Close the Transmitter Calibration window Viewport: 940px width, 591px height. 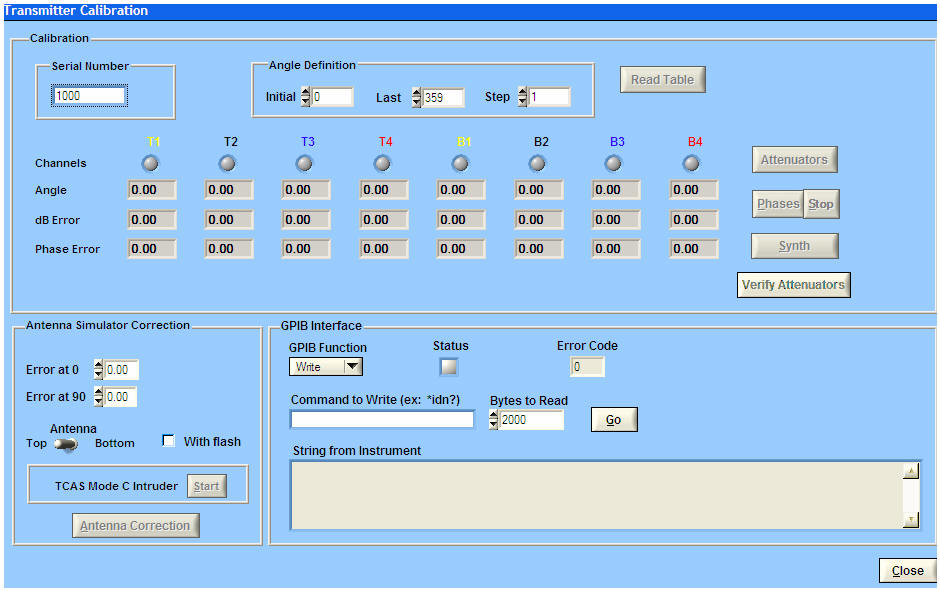(908, 571)
